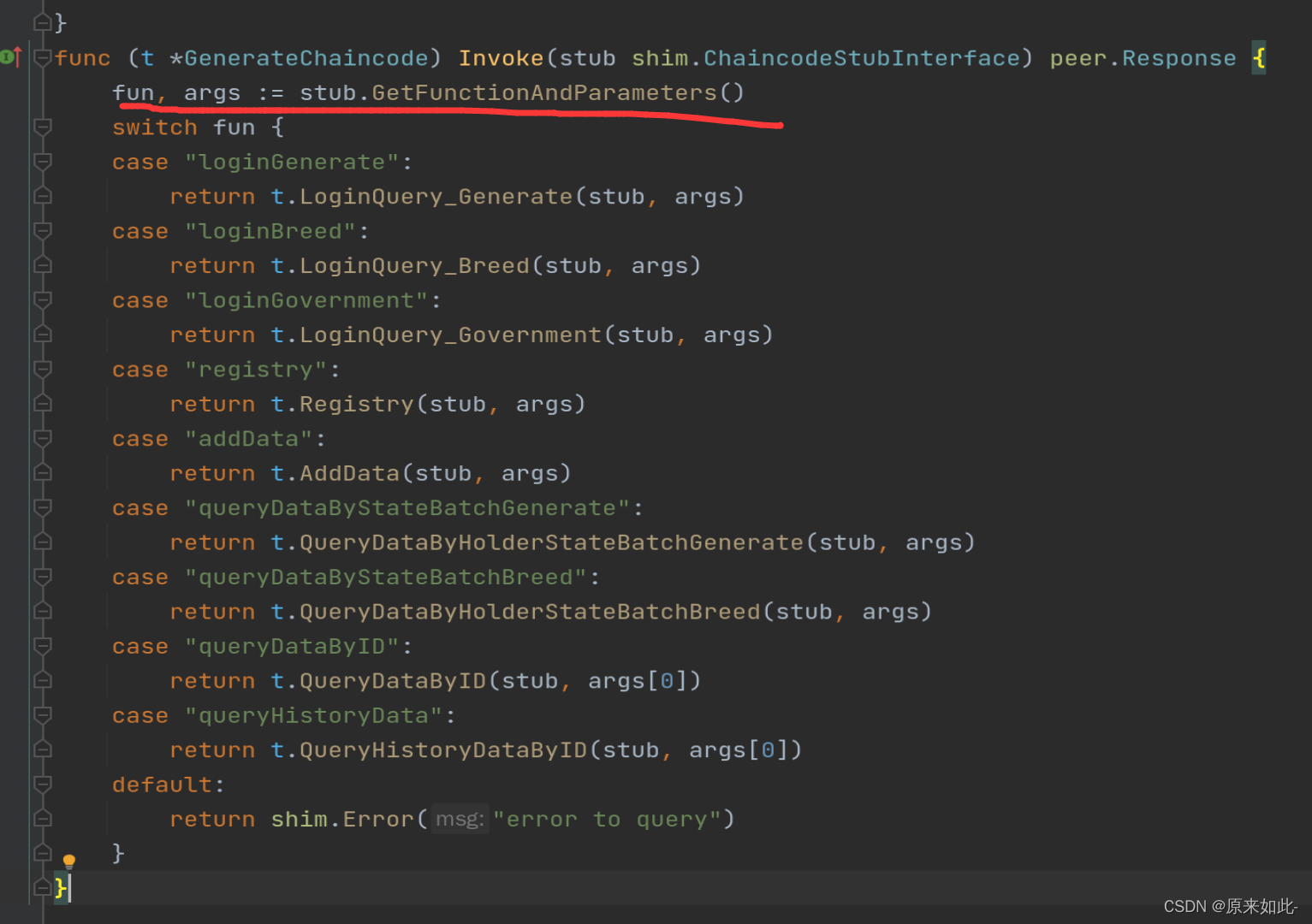
Task: Click the QueryHistoryDataByID method call
Action: click(x=443, y=750)
